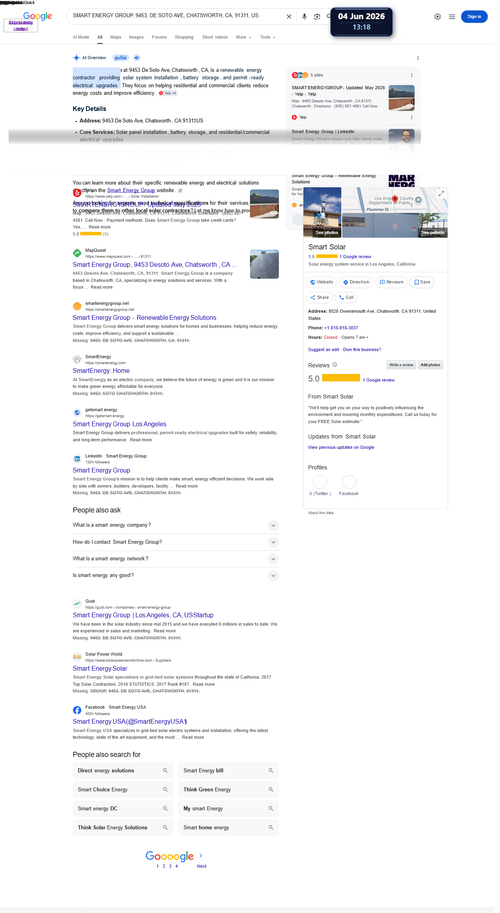Open 'Smart Energy Group - Renewable Energy Solutions' result
Image resolution: width=500 pixels, height=913 pixels.
pos(144,318)
